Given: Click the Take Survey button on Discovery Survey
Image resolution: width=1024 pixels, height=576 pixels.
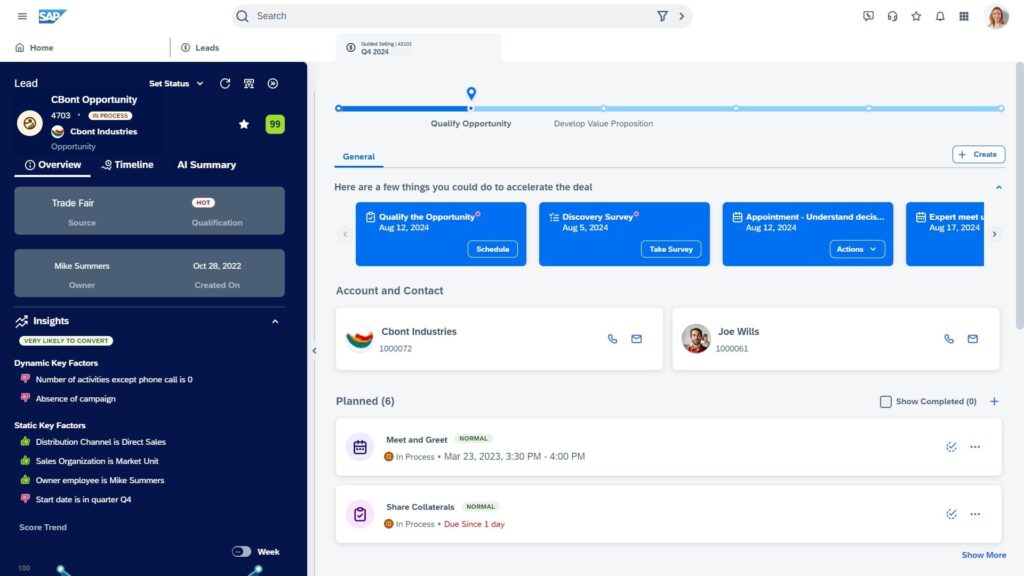Looking at the screenshot, I should click(673, 250).
